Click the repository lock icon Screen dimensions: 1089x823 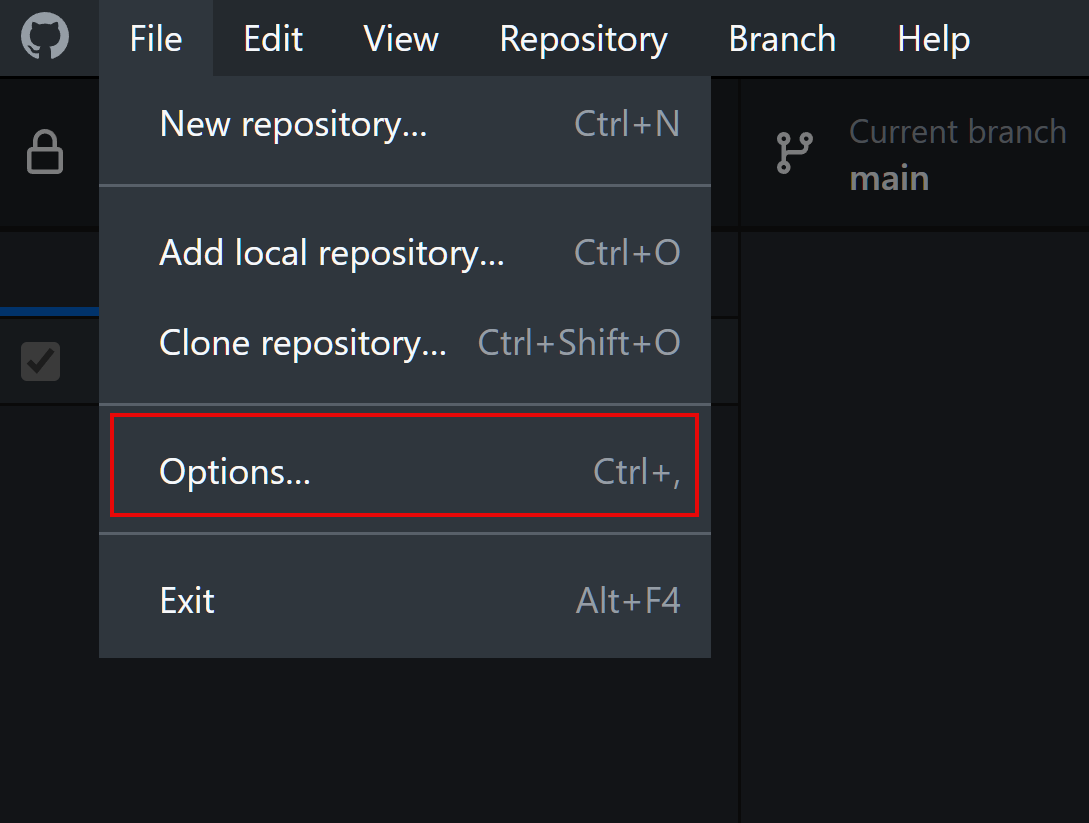[x=45, y=151]
